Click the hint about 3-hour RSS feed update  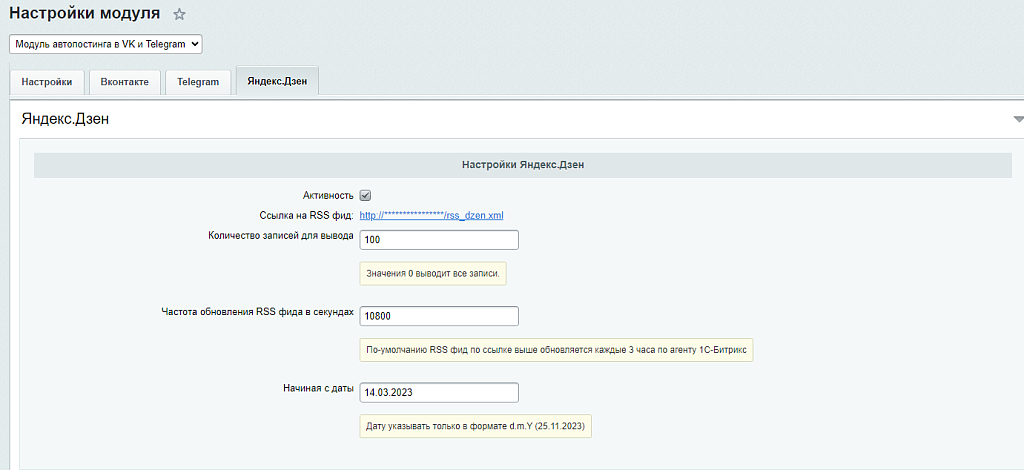(x=556, y=349)
